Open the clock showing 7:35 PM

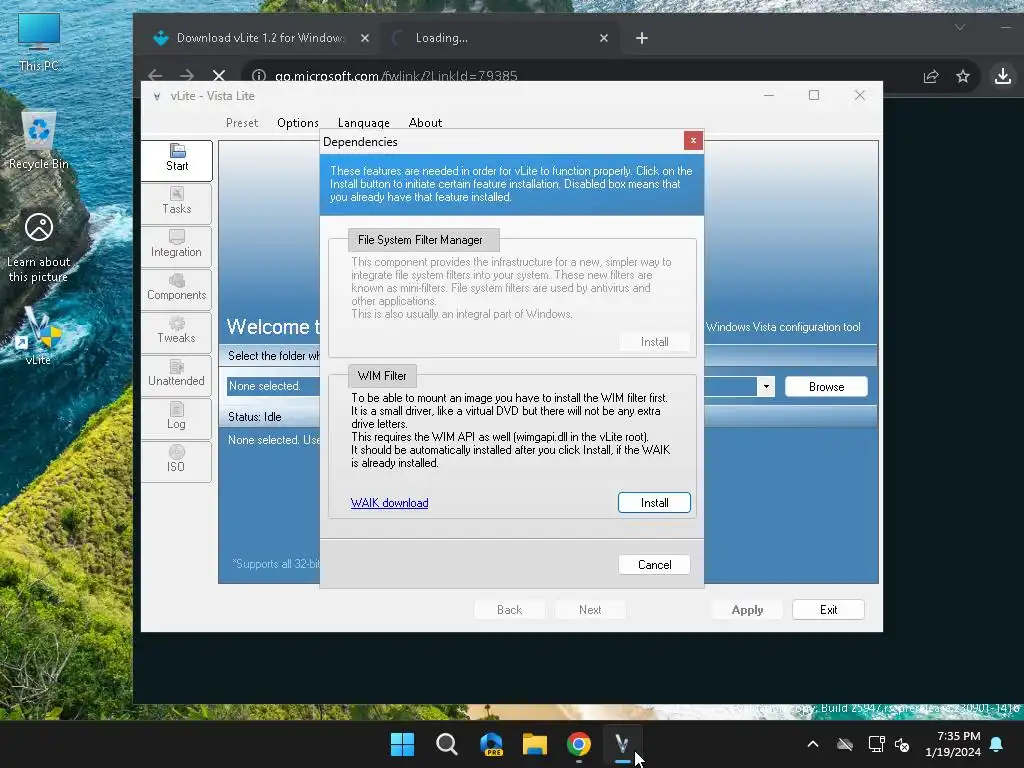click(953, 744)
